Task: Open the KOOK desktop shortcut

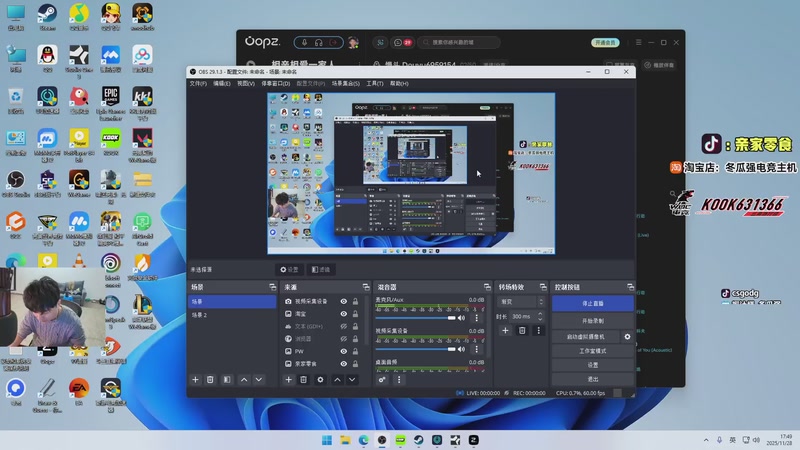Action: (x=111, y=142)
